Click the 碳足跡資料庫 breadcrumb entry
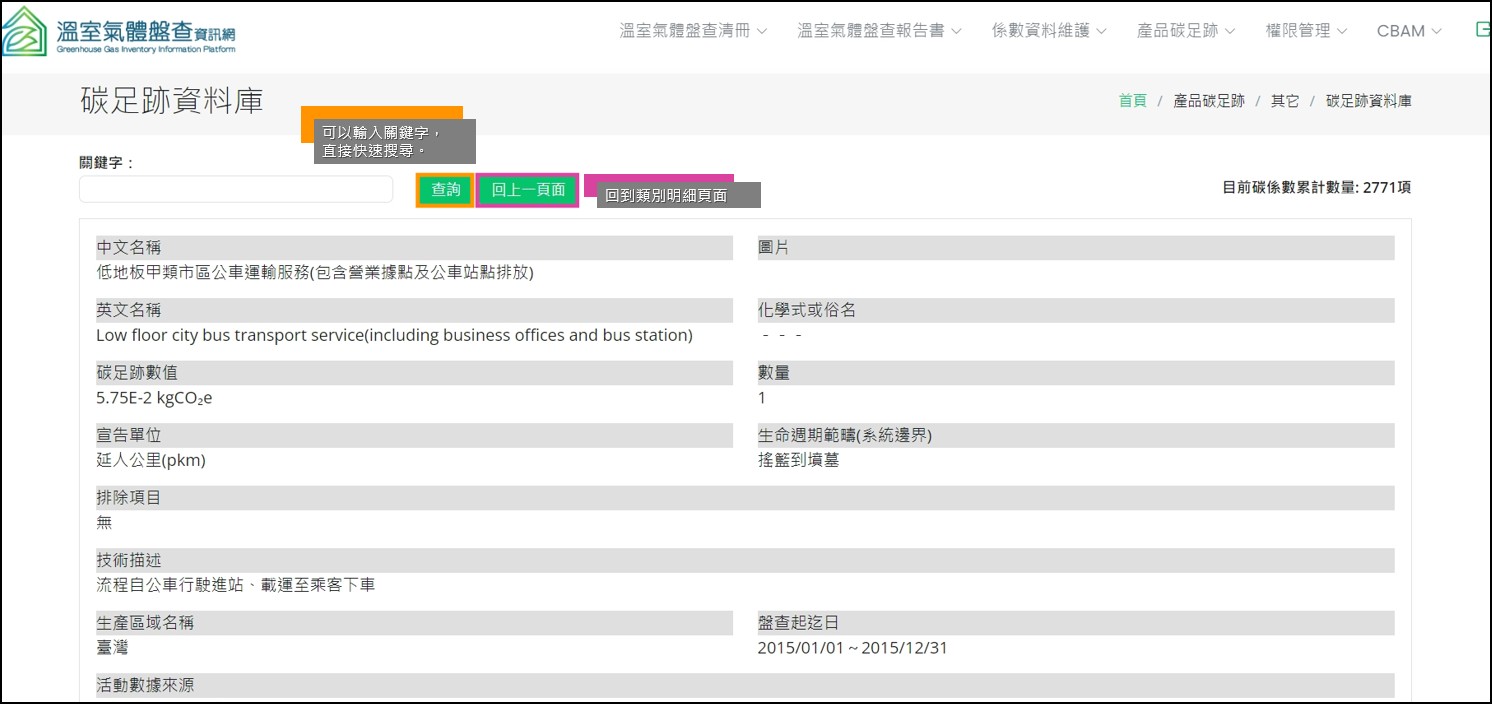The image size is (1492, 704). click(x=1368, y=101)
